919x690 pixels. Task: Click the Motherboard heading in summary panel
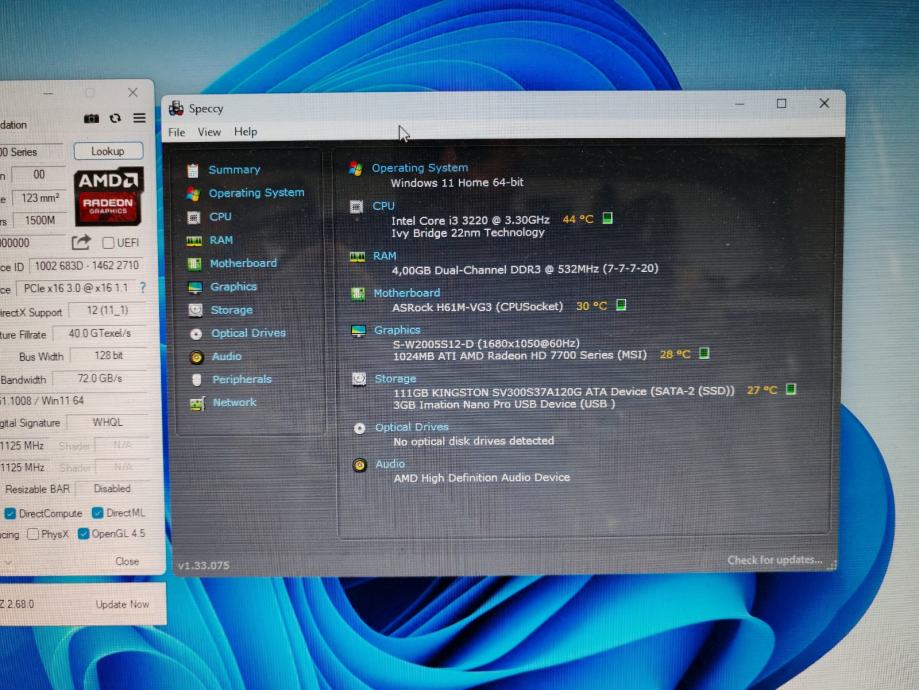coord(407,293)
